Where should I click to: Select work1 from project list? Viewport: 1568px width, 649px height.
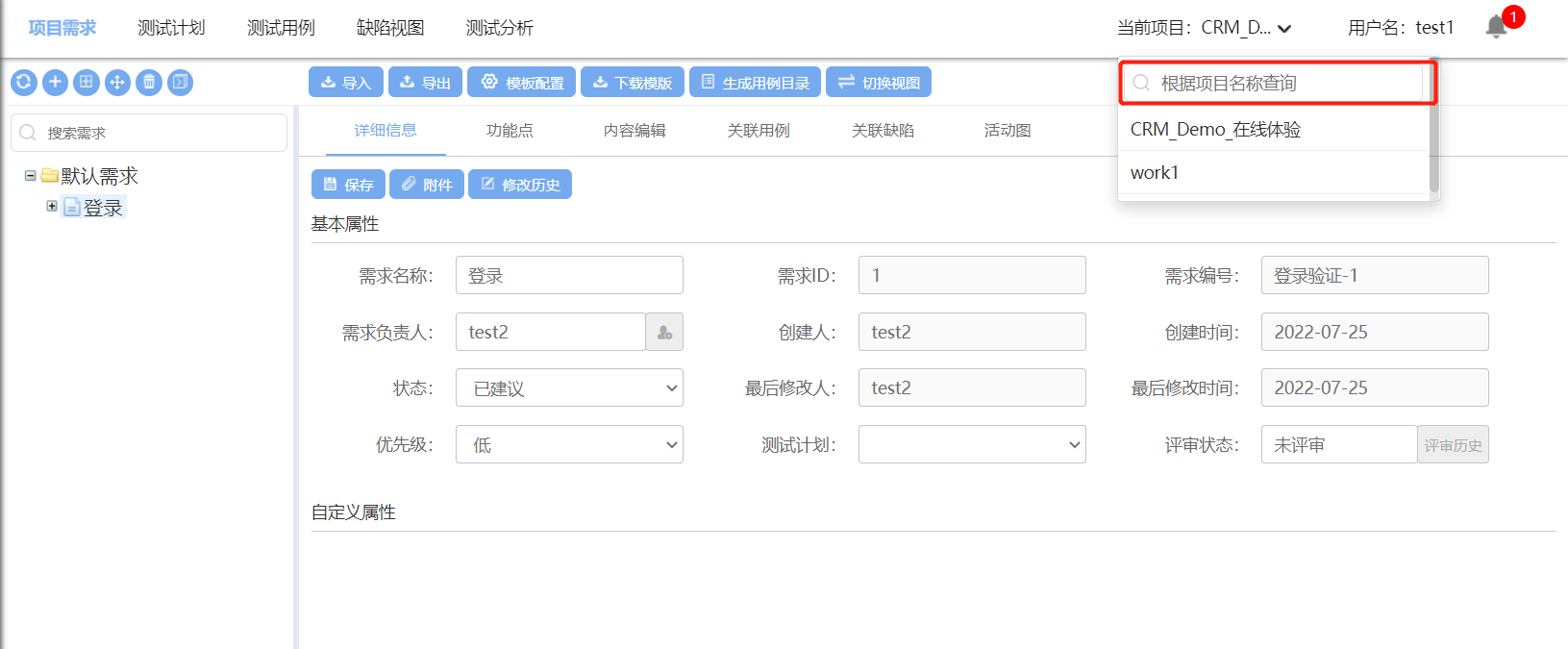(x=1155, y=173)
